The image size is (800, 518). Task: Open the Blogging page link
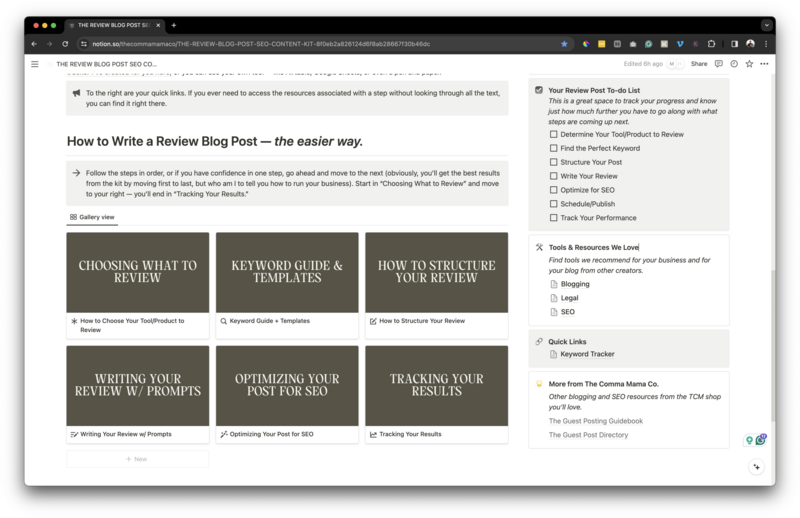coord(574,284)
